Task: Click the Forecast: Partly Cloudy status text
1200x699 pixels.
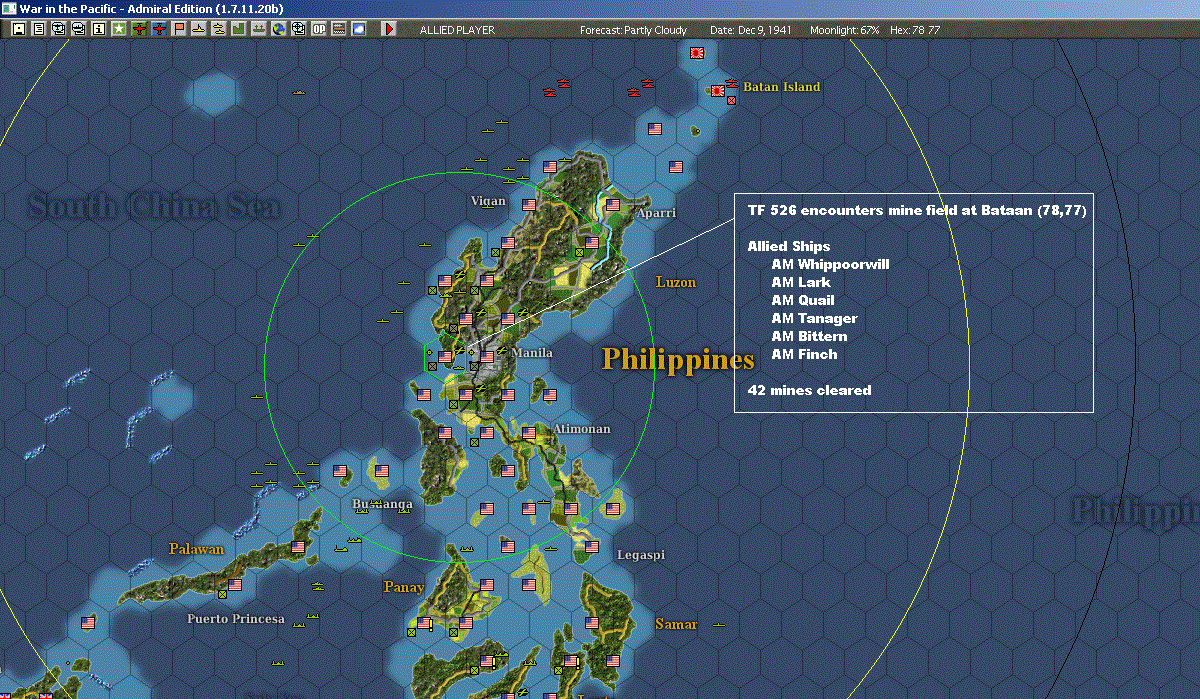Action: (x=633, y=30)
